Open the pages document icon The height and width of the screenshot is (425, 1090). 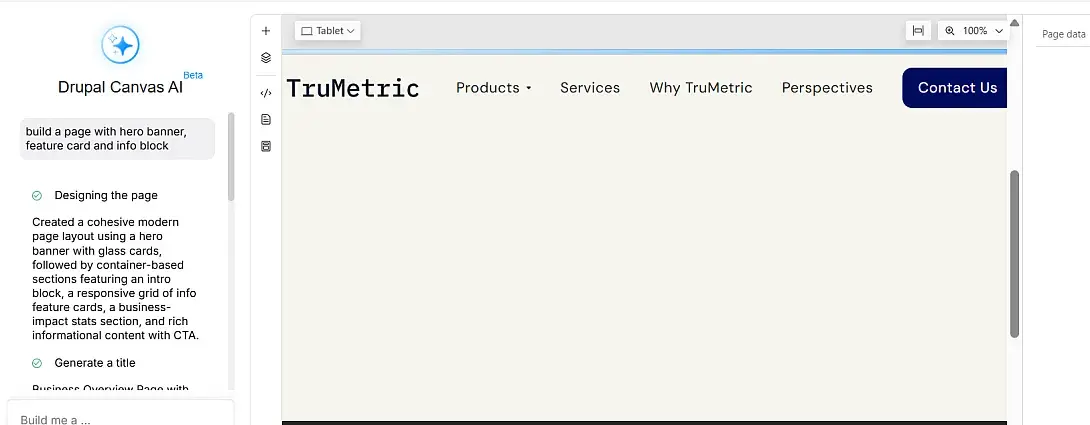266,120
